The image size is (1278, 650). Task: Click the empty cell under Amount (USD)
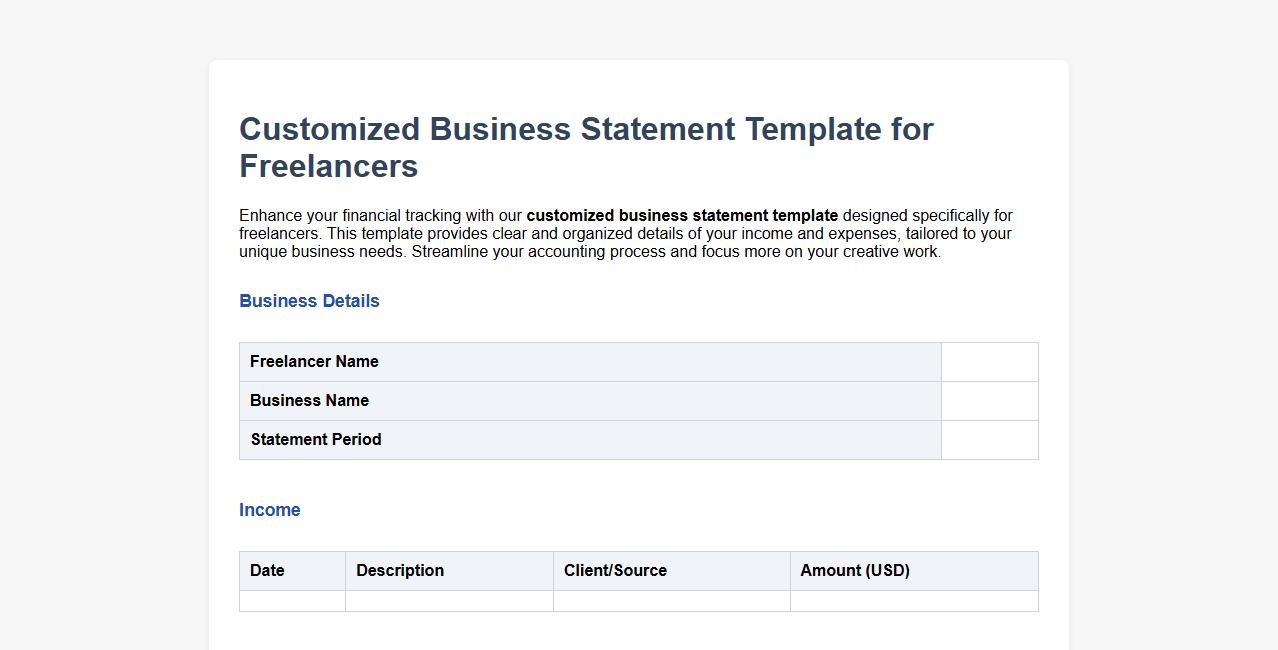914,601
